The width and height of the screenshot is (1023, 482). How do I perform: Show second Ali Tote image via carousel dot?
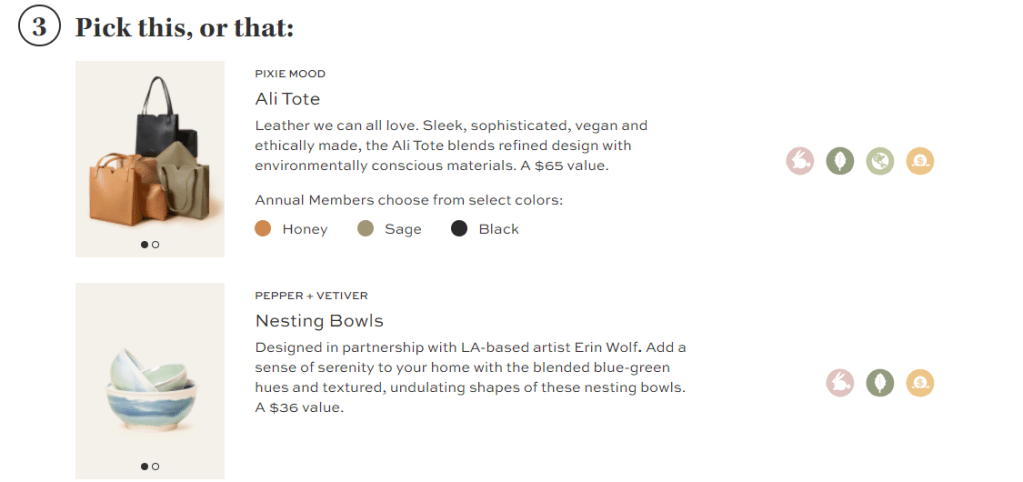tap(156, 244)
